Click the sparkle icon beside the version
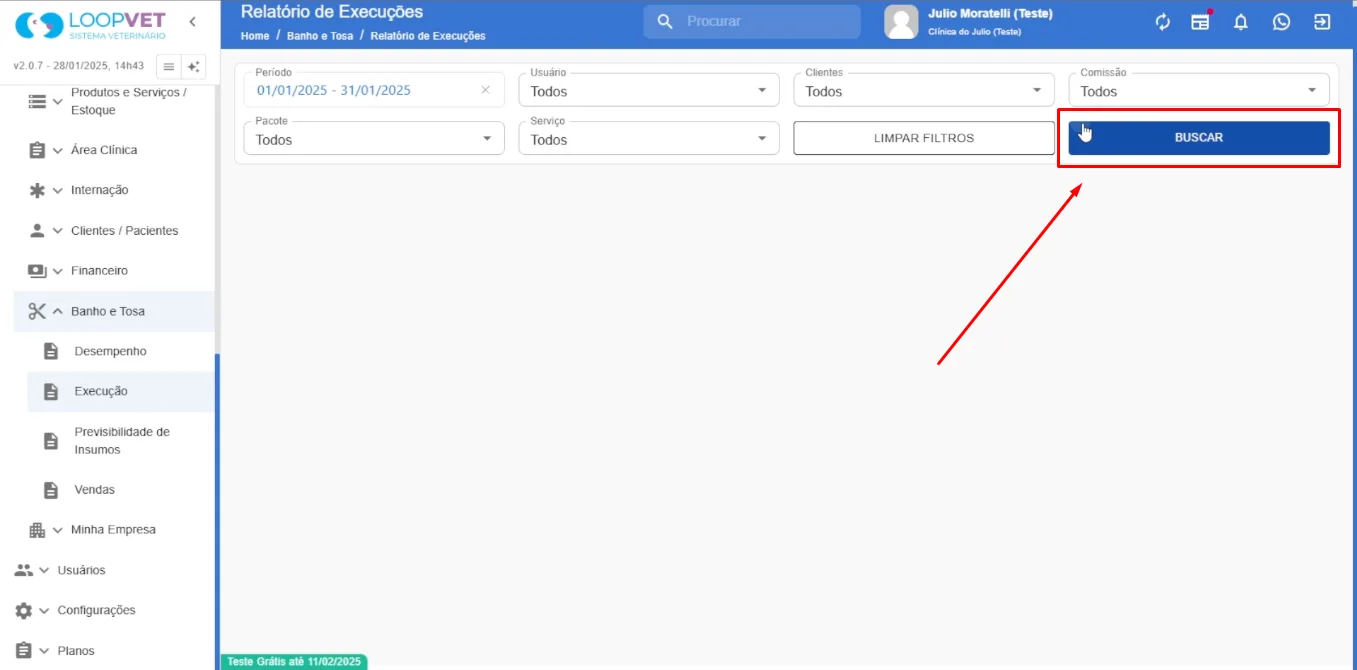The height and width of the screenshot is (670, 1357). (x=194, y=67)
